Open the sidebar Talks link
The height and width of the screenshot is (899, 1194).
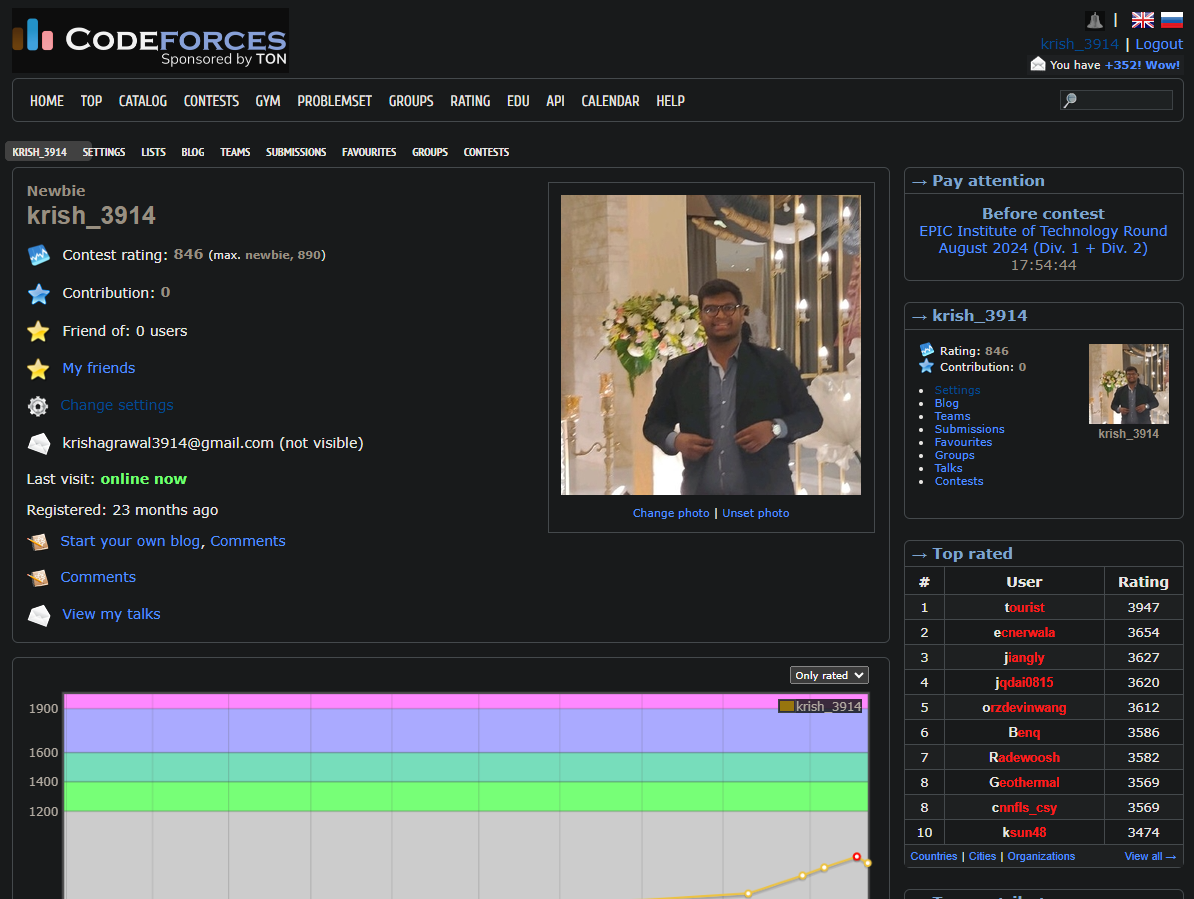click(948, 468)
